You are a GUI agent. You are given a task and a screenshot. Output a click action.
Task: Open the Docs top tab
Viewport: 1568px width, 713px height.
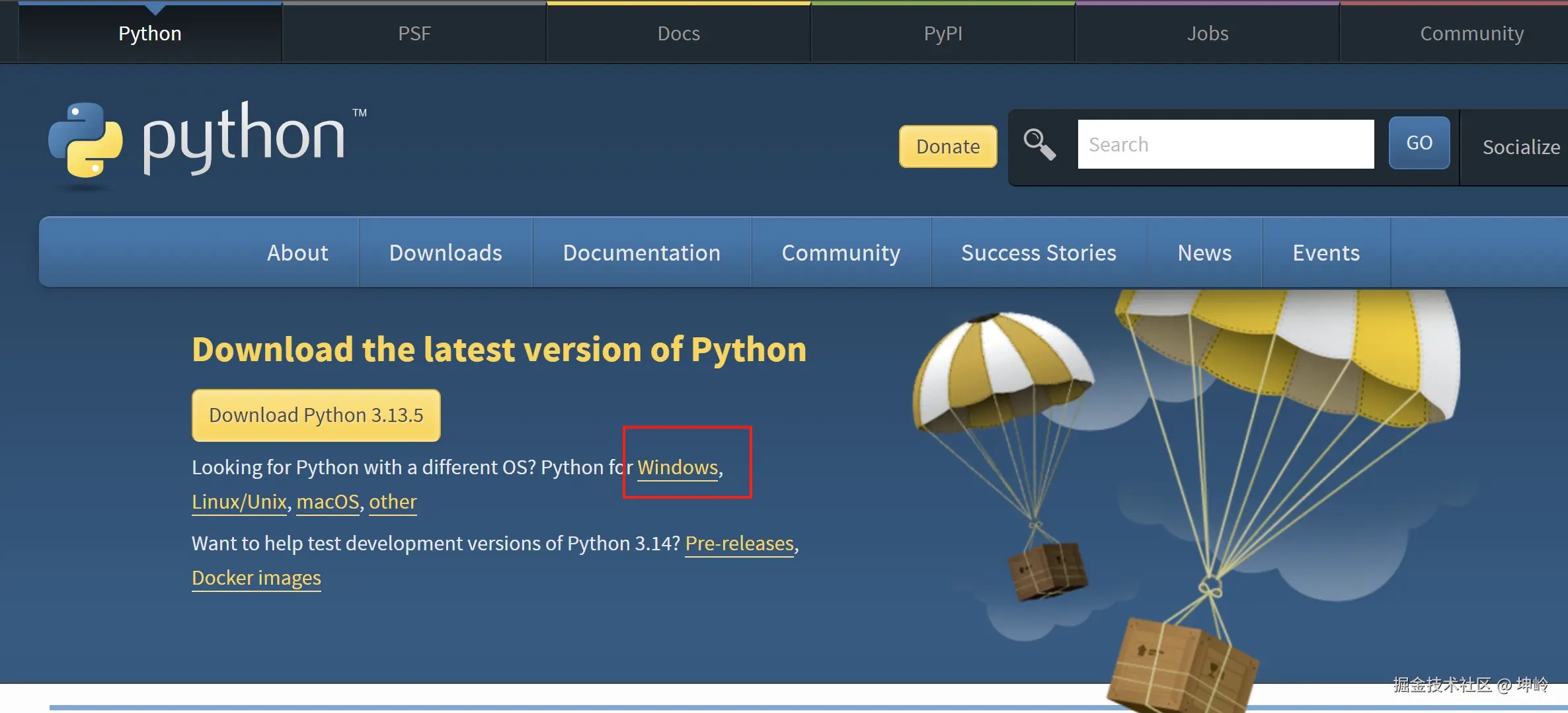coord(678,33)
